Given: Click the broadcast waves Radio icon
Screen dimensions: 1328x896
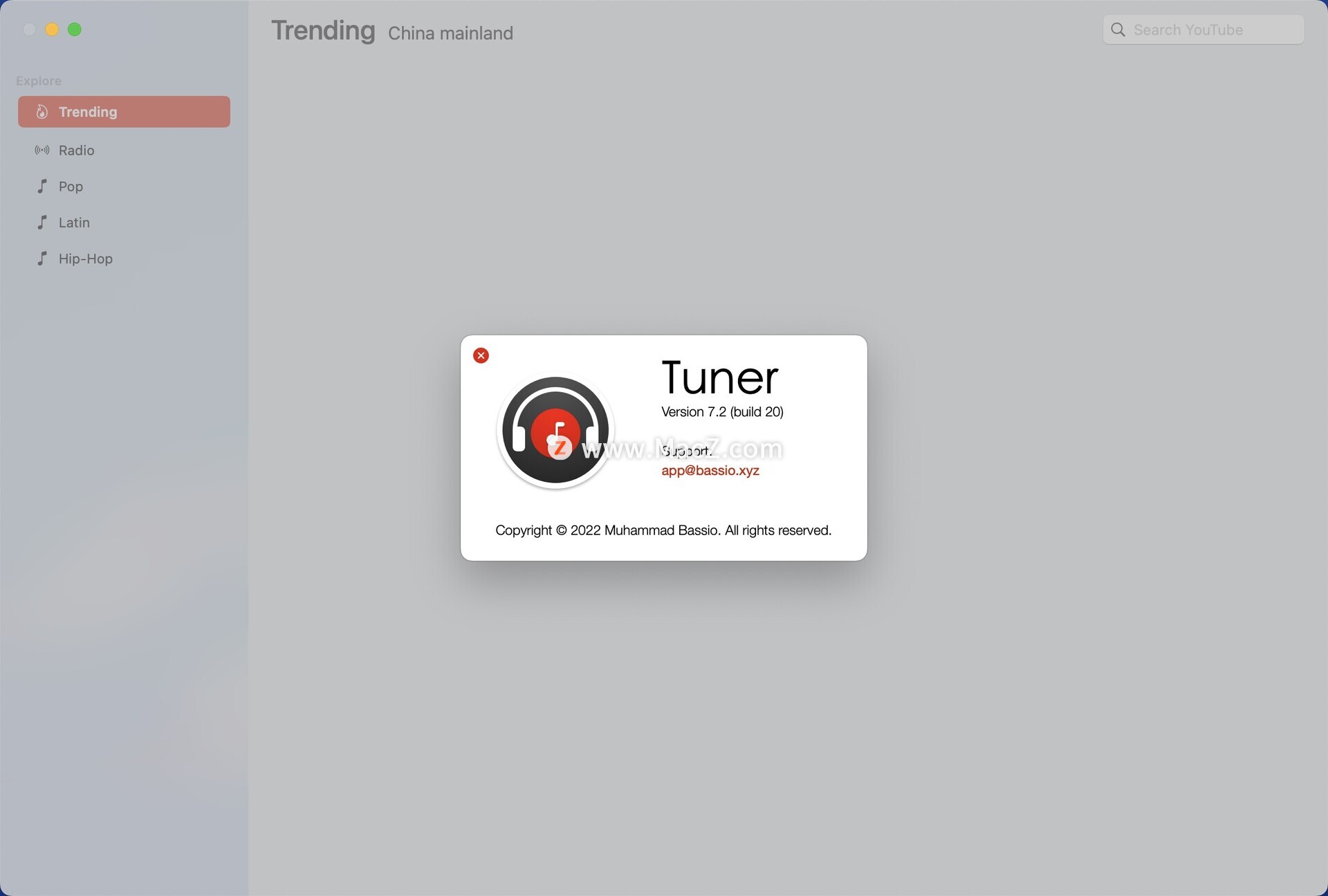Looking at the screenshot, I should [x=42, y=150].
